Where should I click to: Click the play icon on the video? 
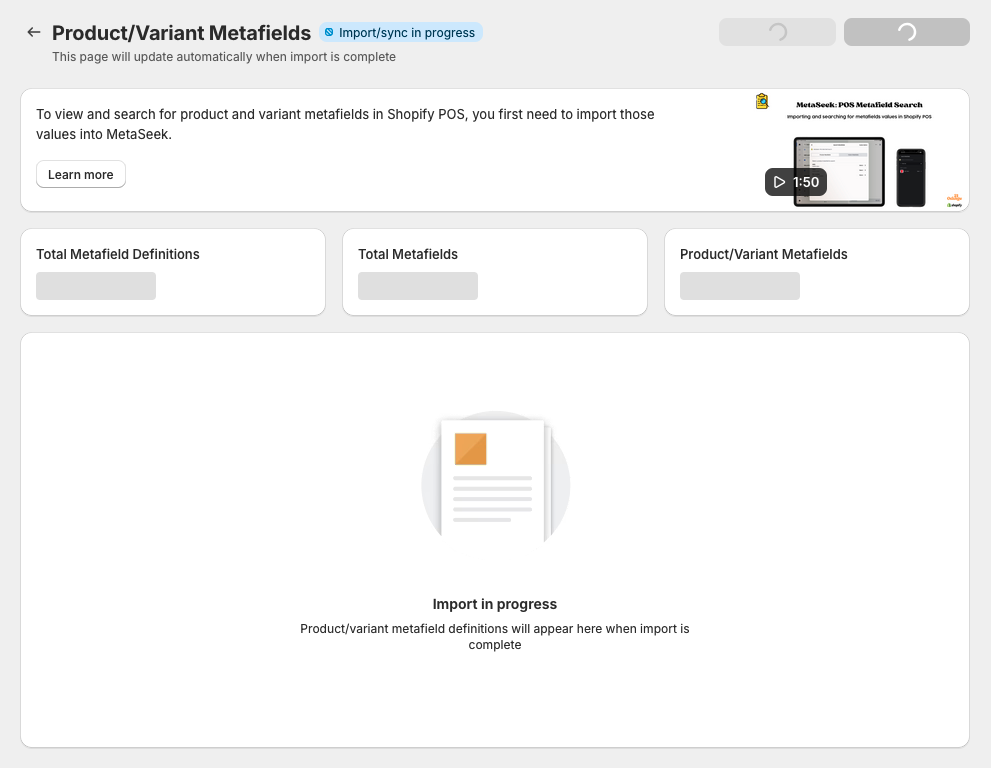click(779, 182)
